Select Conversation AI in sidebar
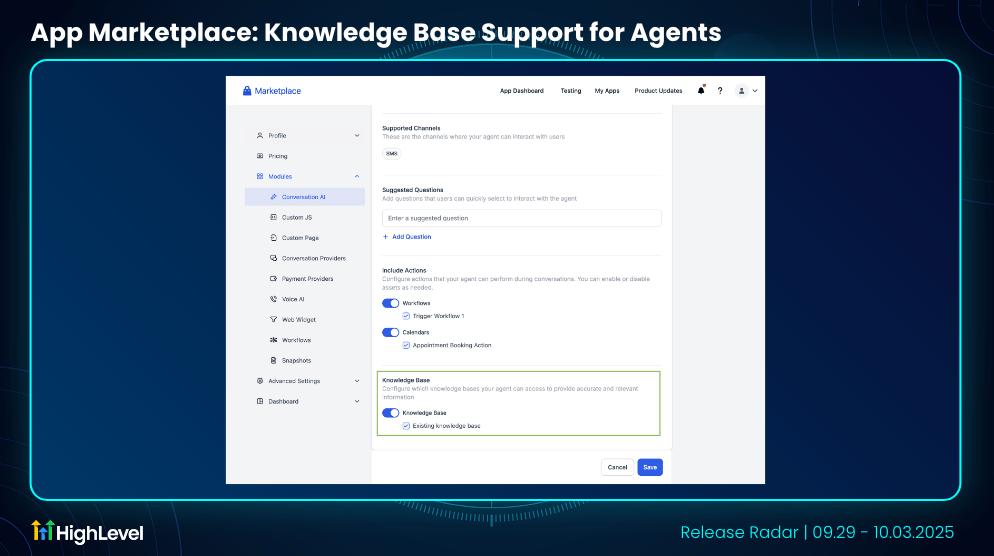This screenshot has width=994, height=556. (305, 197)
